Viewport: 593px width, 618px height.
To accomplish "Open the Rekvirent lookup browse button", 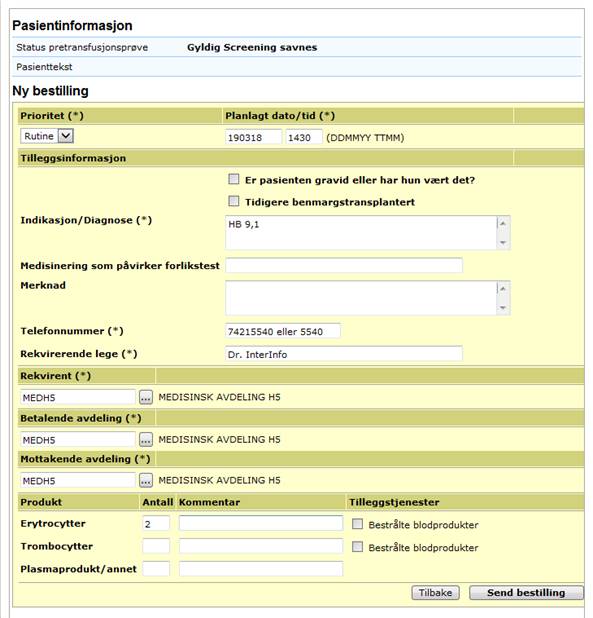I will [x=146, y=397].
